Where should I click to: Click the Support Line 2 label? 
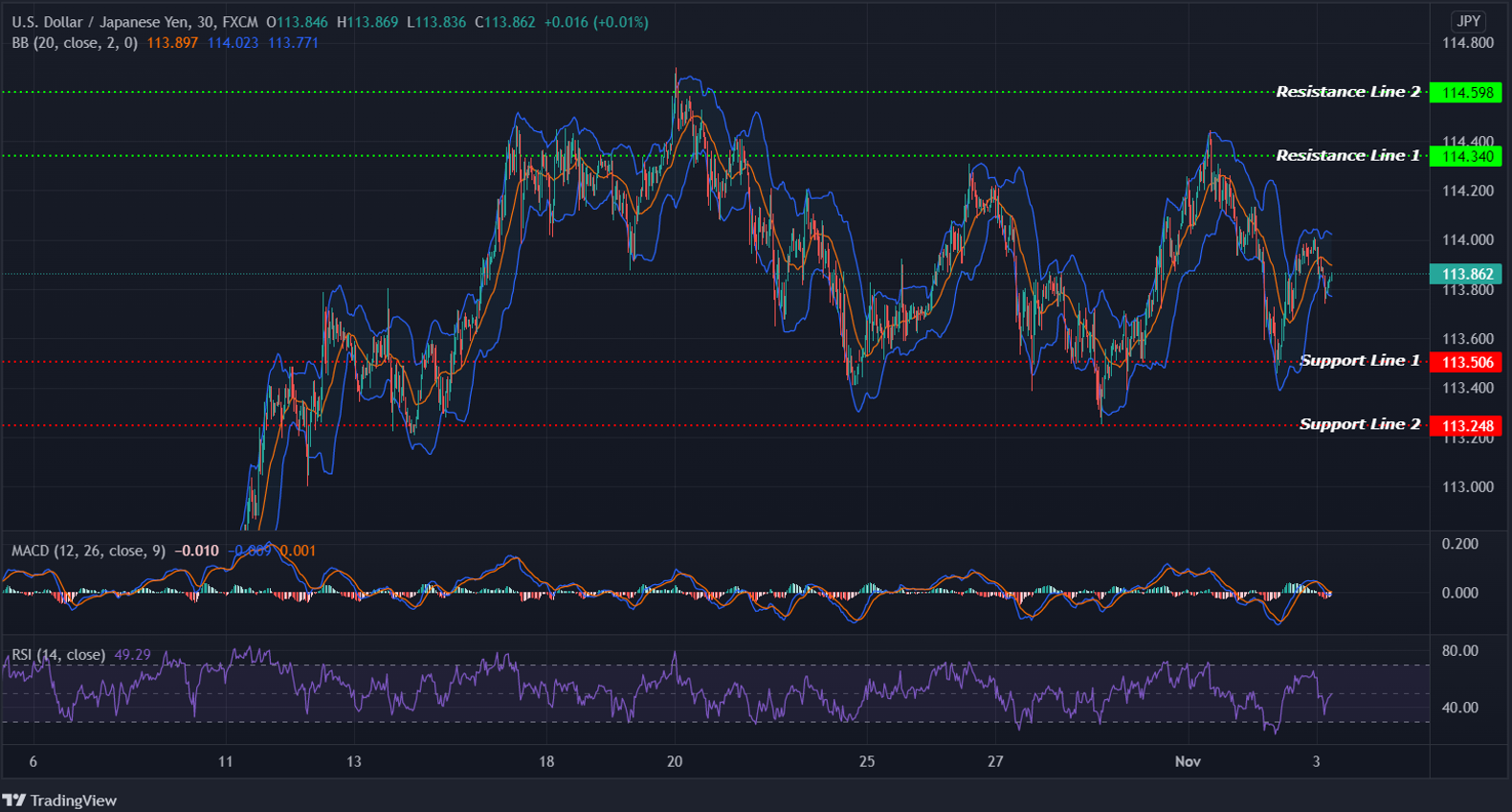(1360, 424)
